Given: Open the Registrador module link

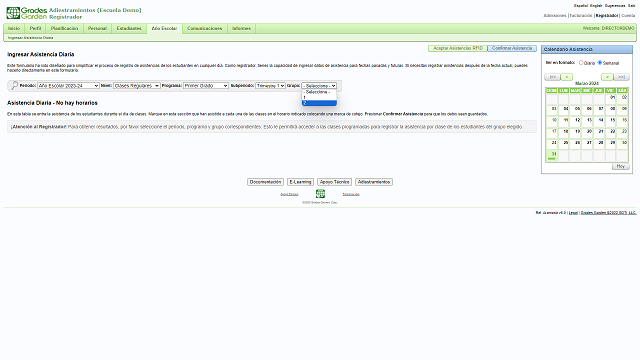Looking at the screenshot, I should point(607,16).
